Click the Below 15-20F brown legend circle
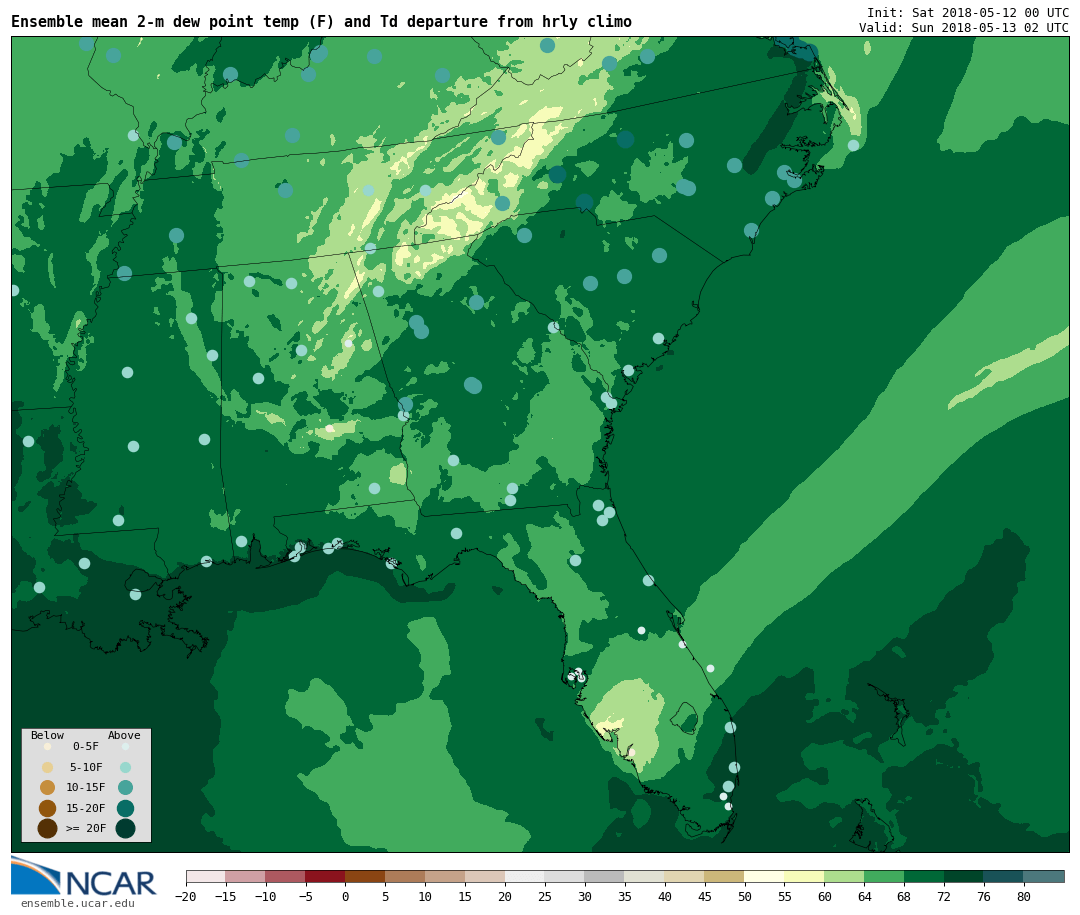The image size is (1080, 915). (48, 808)
